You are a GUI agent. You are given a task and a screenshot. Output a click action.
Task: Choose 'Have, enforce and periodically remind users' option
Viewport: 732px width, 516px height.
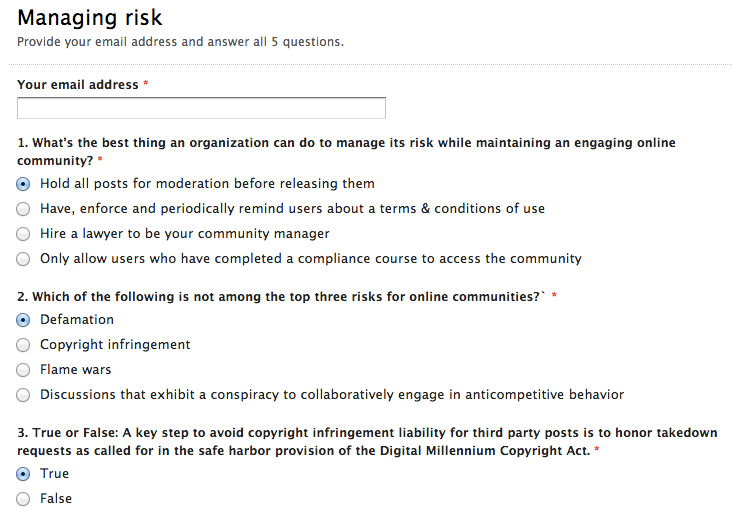click(x=23, y=209)
